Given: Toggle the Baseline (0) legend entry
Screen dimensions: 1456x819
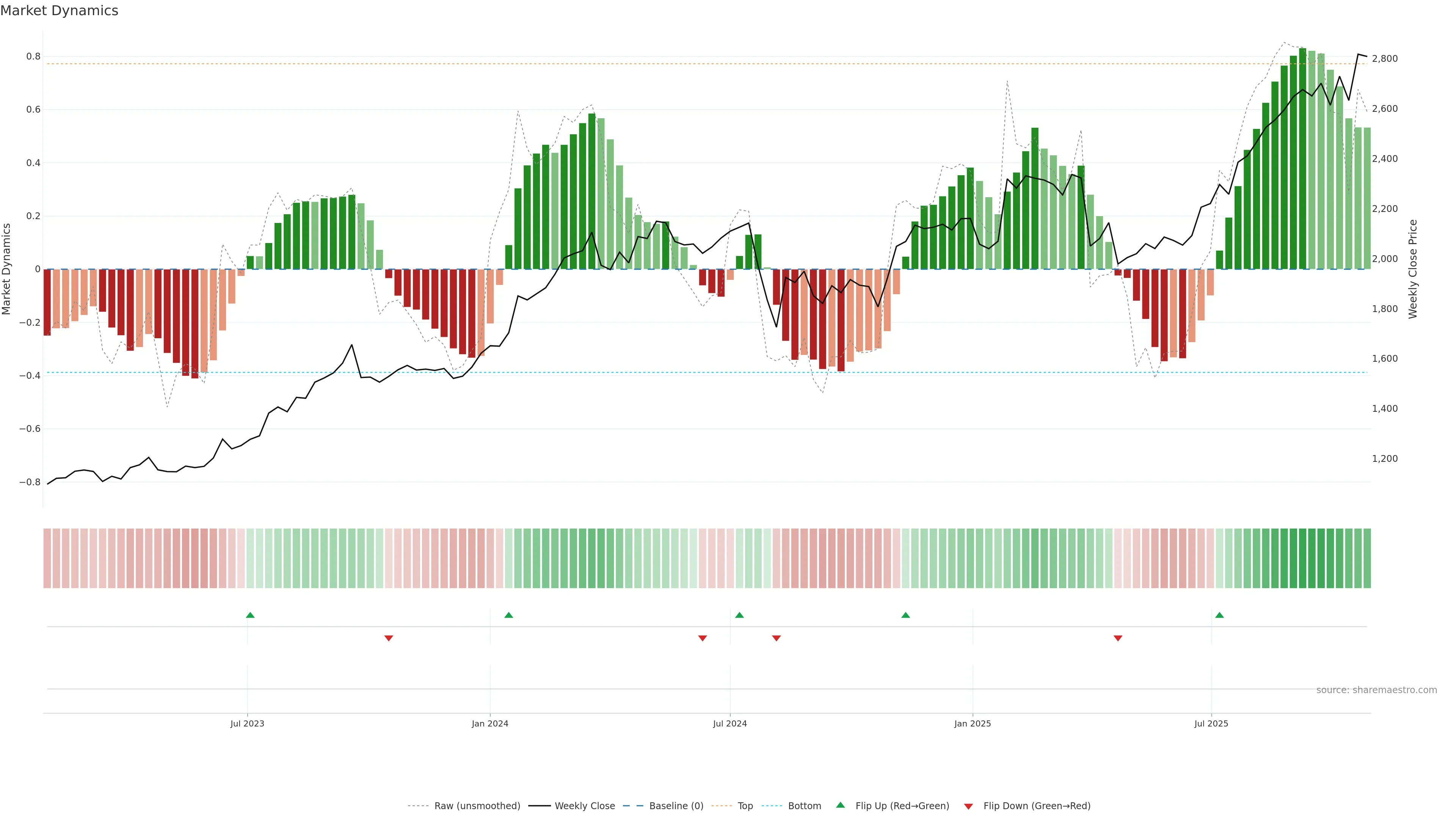Looking at the screenshot, I should [676, 806].
